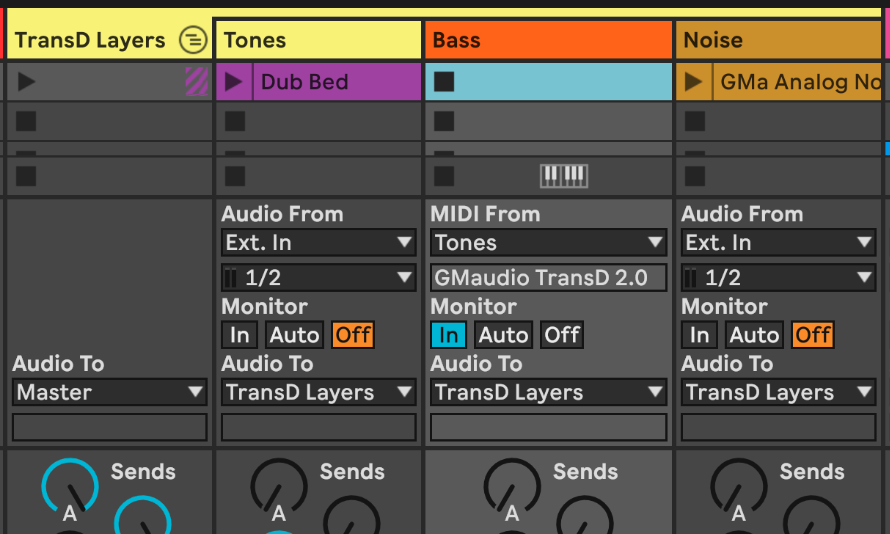
Task: Set Bass monitor to Off
Action: (x=562, y=335)
